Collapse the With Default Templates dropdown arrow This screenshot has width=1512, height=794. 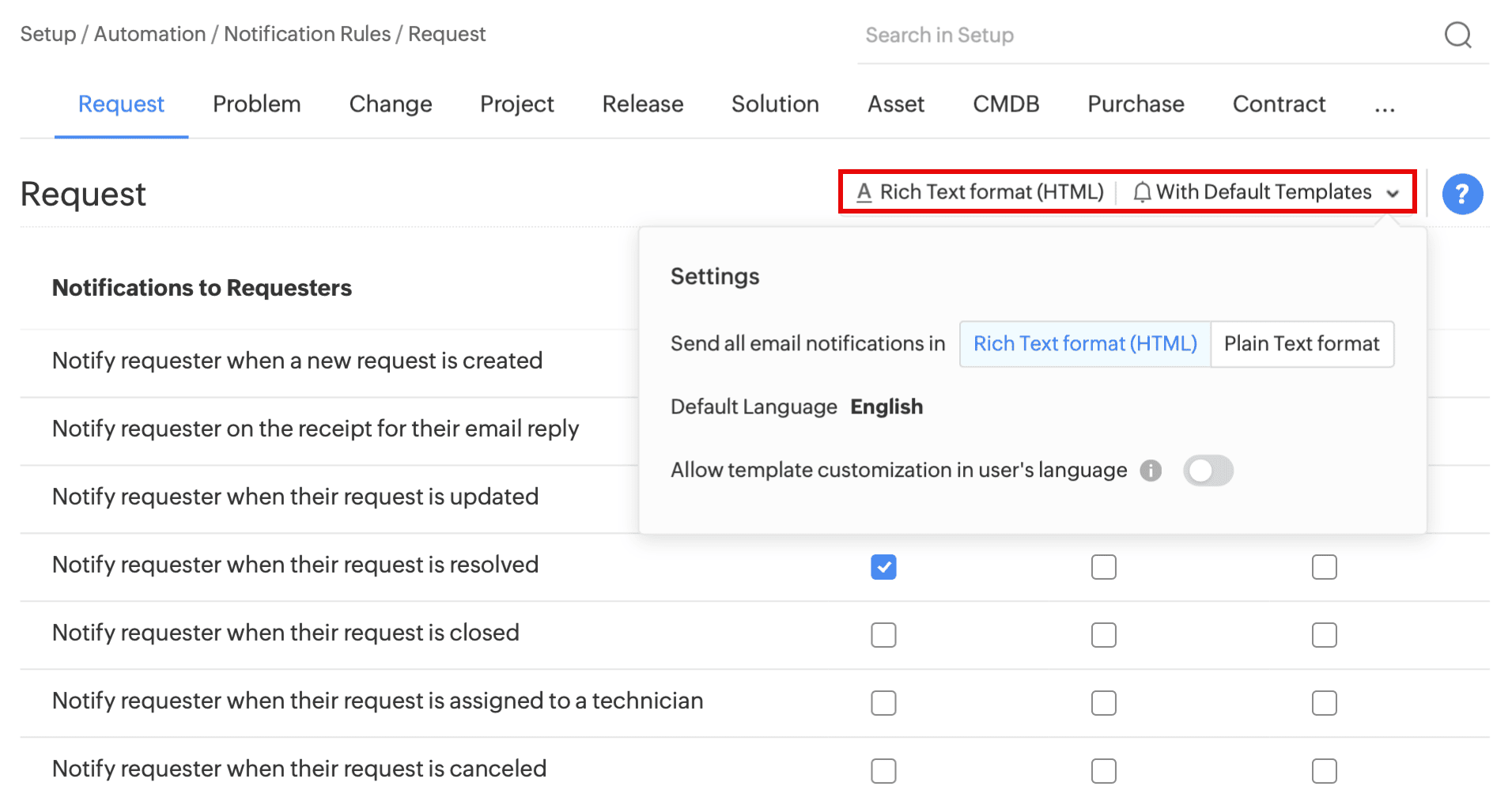click(x=1393, y=193)
